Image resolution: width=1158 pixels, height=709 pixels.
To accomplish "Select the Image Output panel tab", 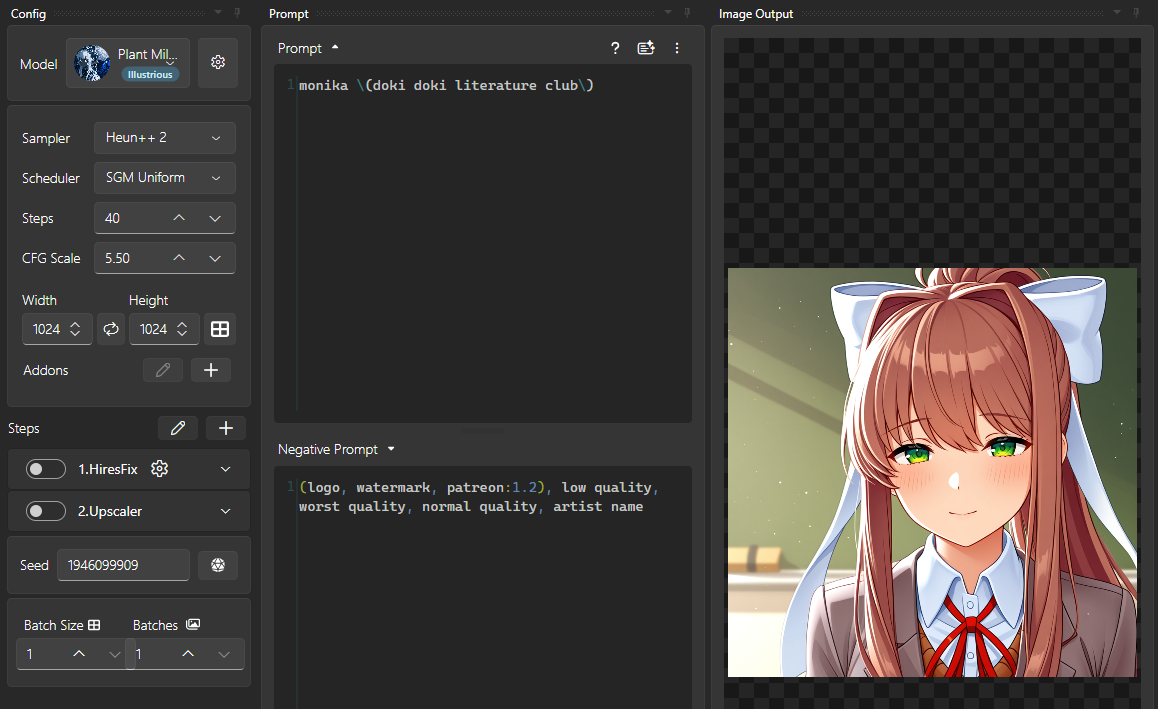I will pos(756,13).
